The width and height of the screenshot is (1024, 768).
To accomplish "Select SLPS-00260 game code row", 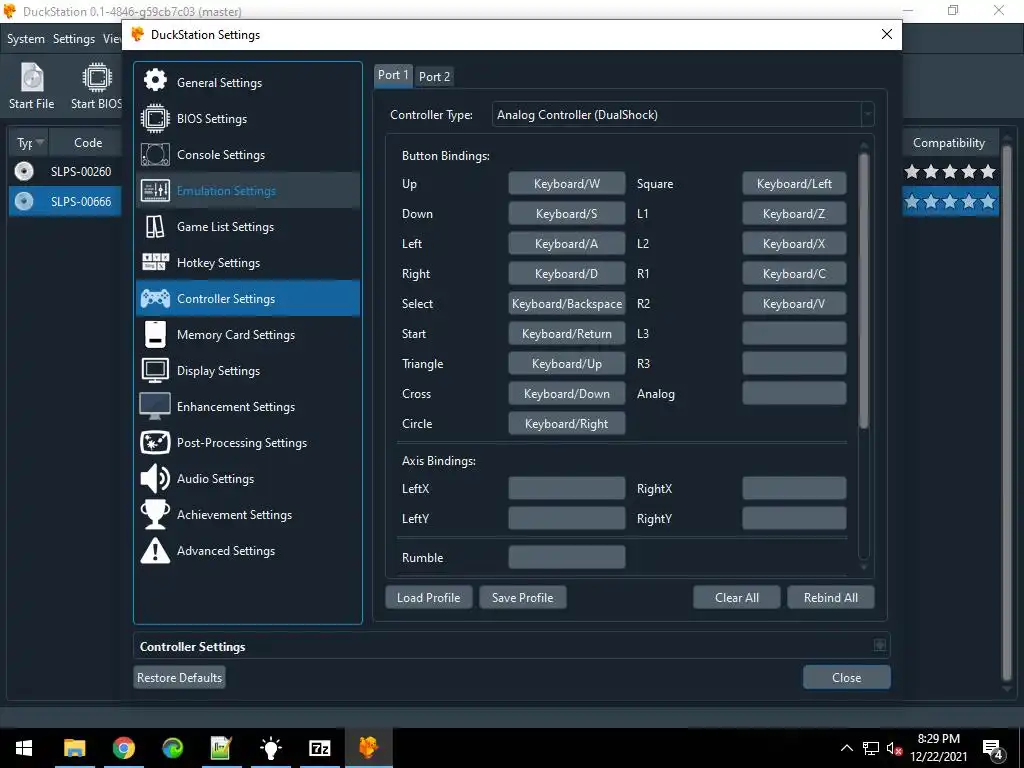I will click(81, 171).
